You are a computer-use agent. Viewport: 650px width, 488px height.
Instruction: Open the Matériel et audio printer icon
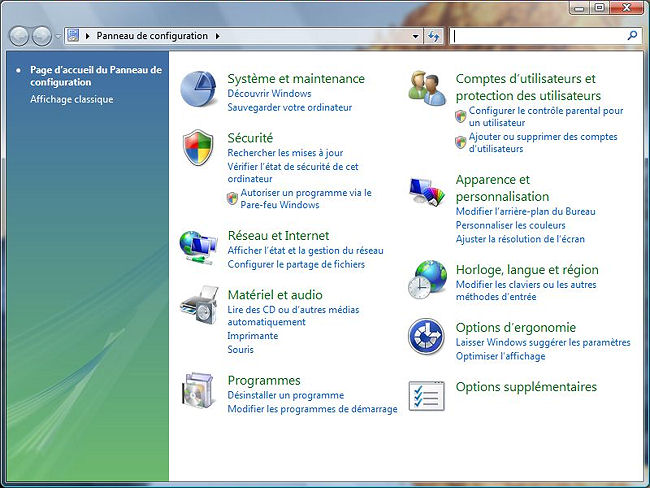pyautogui.click(x=198, y=303)
